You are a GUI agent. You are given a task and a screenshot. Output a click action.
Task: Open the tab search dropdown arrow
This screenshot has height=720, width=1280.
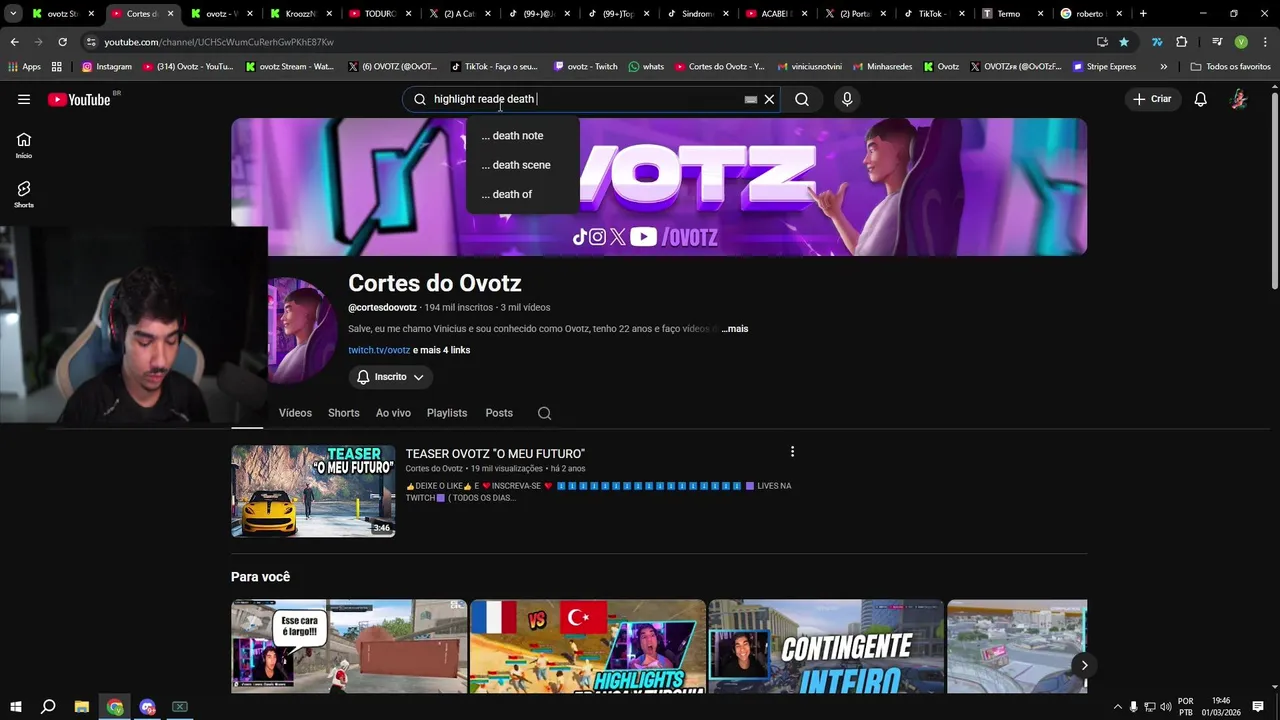tap(13, 14)
